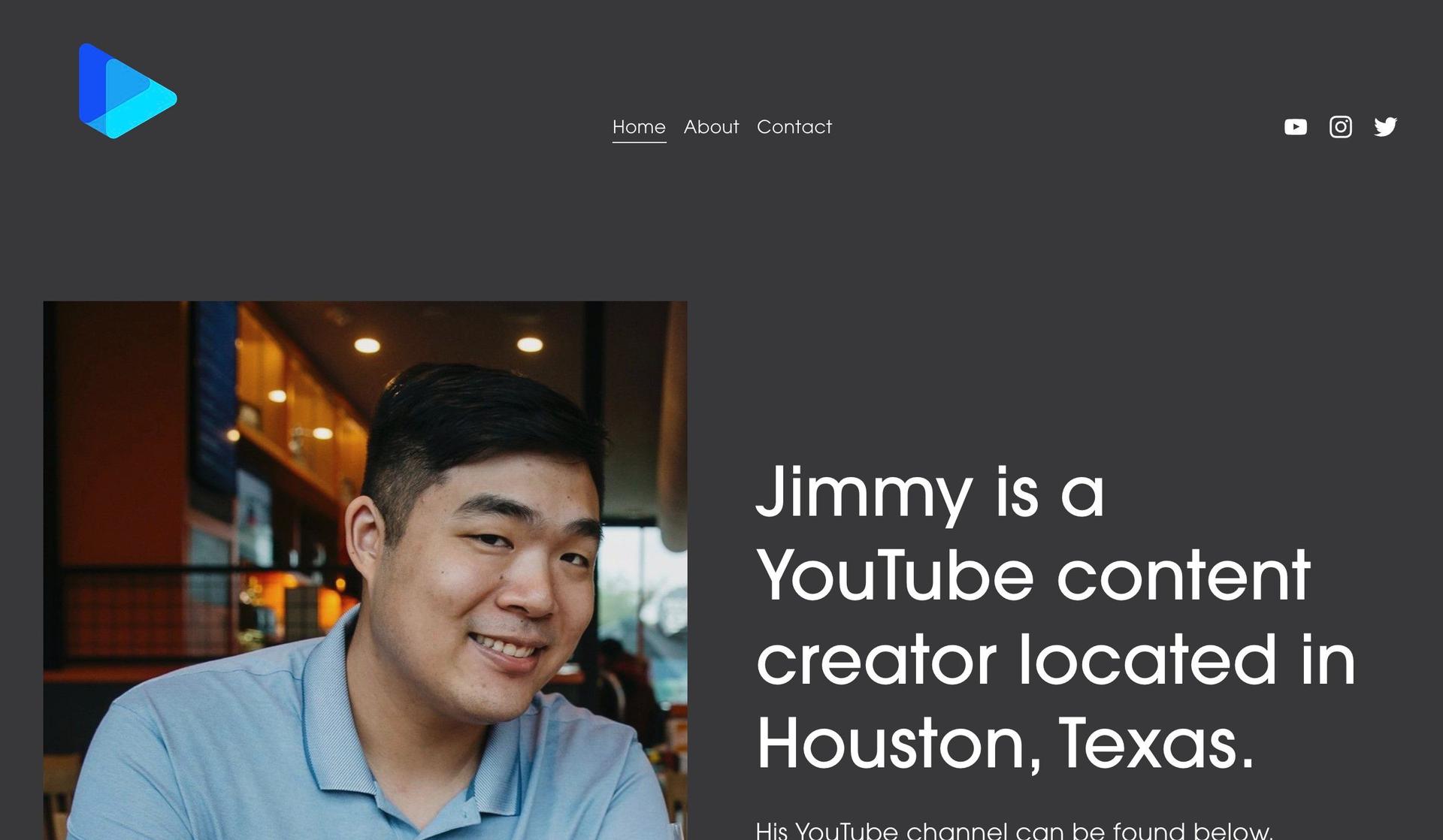
Task: Open the About page link
Action: tap(711, 127)
